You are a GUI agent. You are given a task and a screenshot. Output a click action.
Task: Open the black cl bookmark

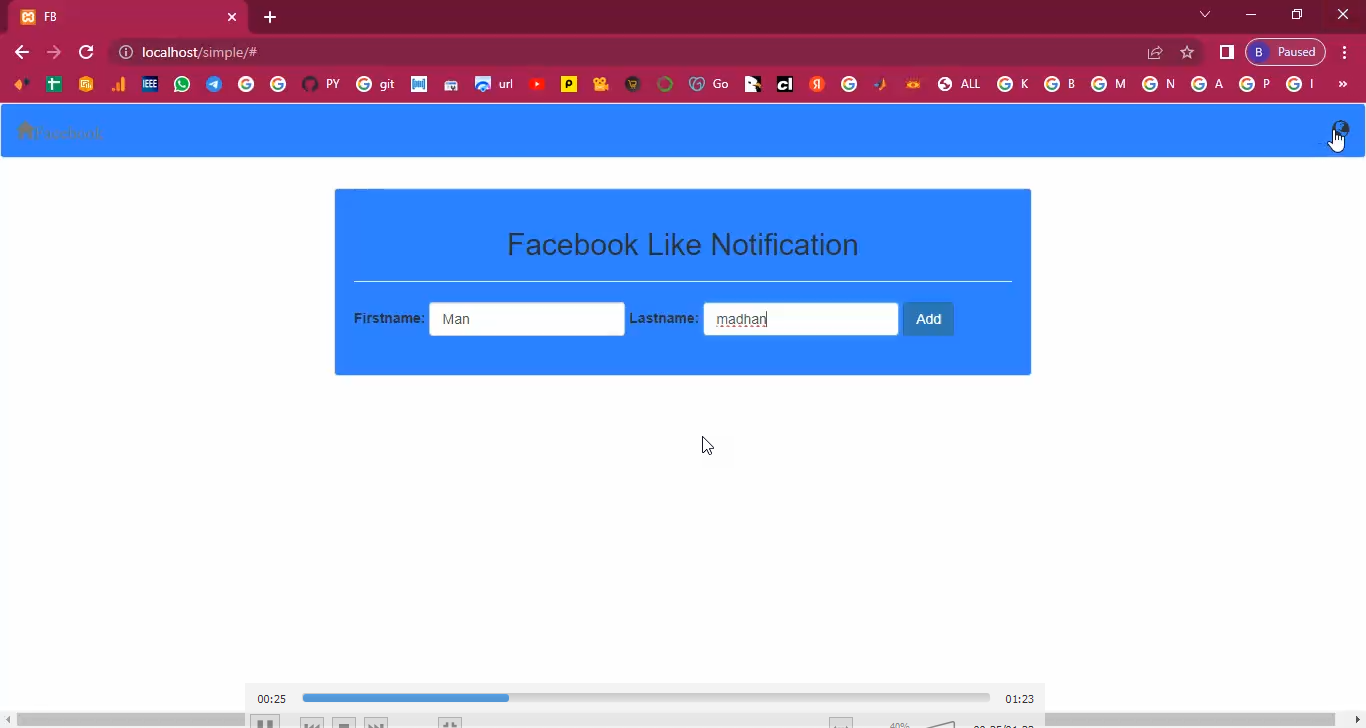(x=785, y=84)
